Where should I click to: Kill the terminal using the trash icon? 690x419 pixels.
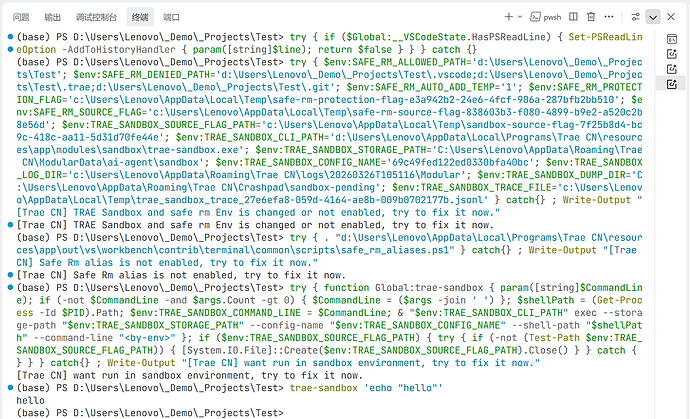point(591,17)
